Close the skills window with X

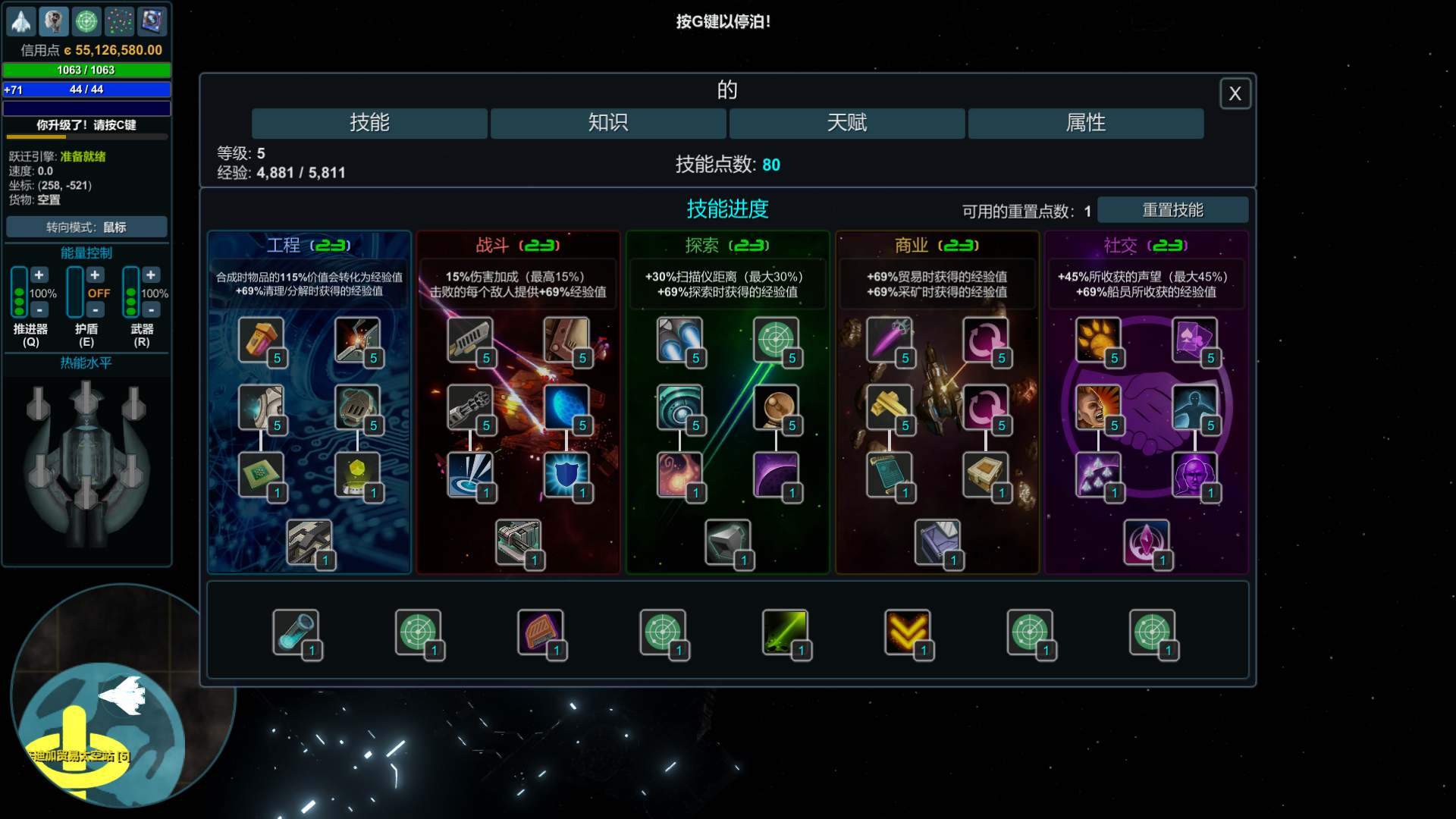click(x=1235, y=94)
